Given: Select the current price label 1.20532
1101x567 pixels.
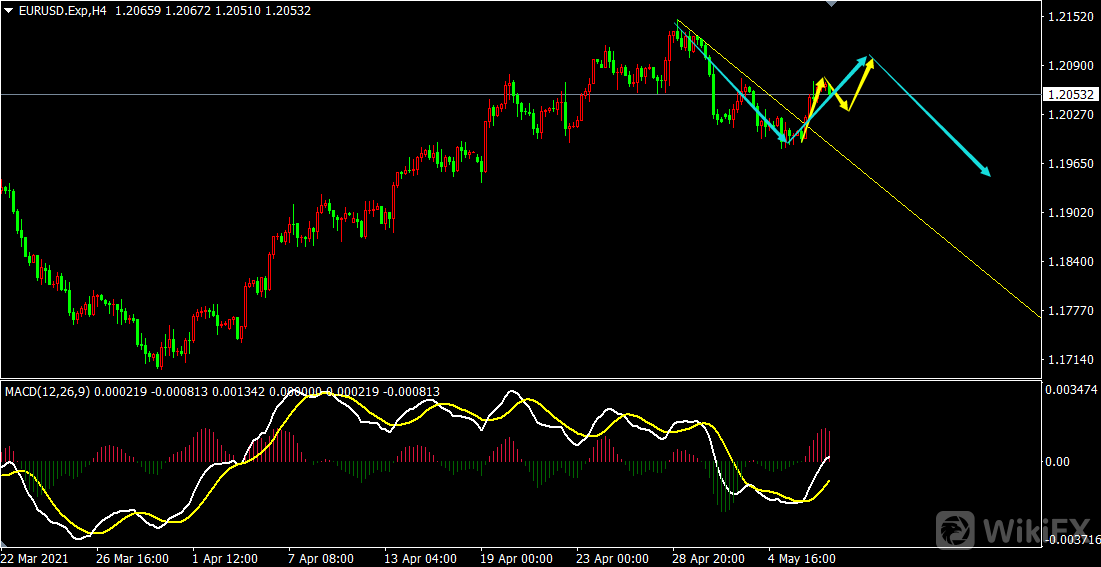Looking at the screenshot, I should 1070,95.
